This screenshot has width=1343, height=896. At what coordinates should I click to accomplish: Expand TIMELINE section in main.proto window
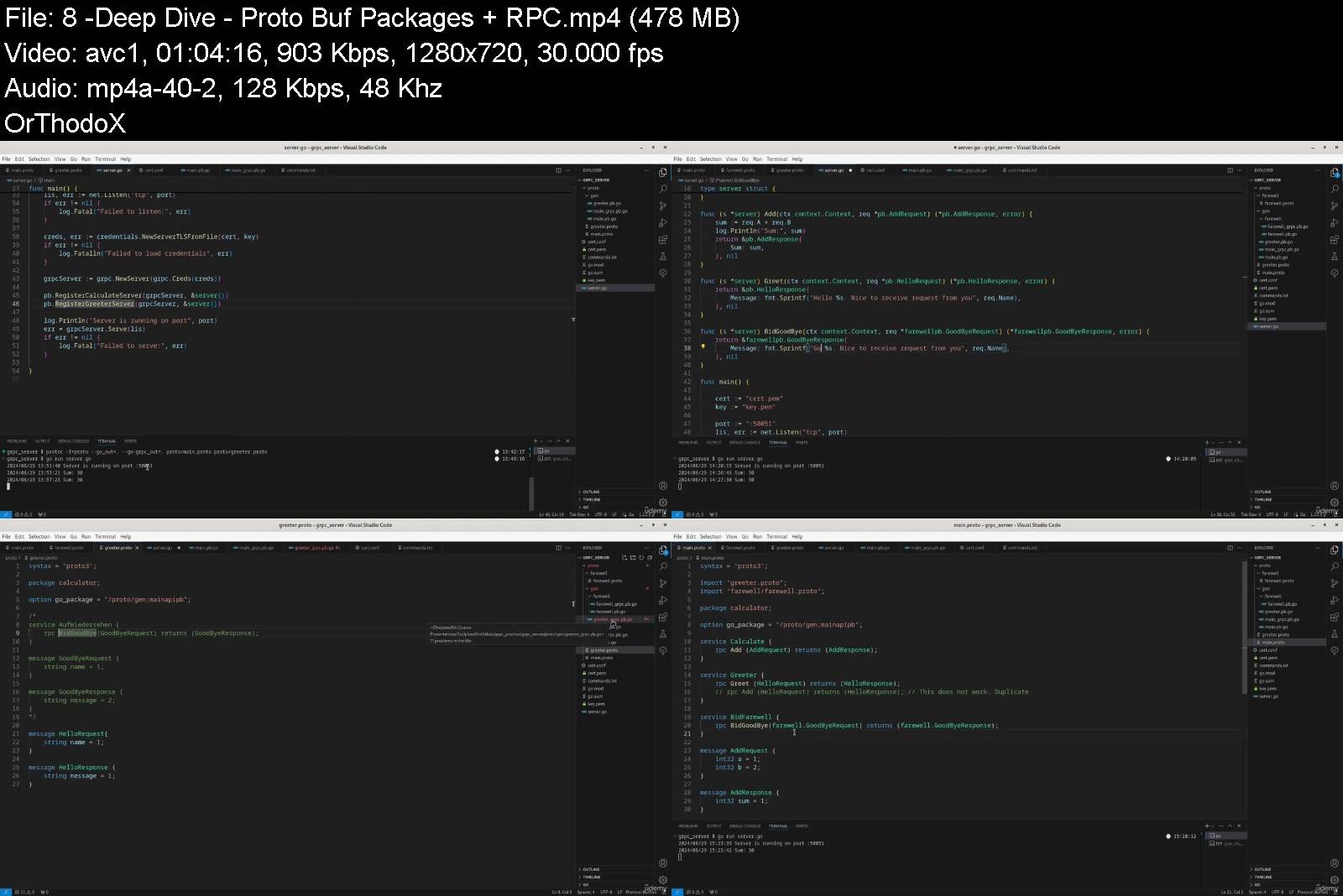1262,878
